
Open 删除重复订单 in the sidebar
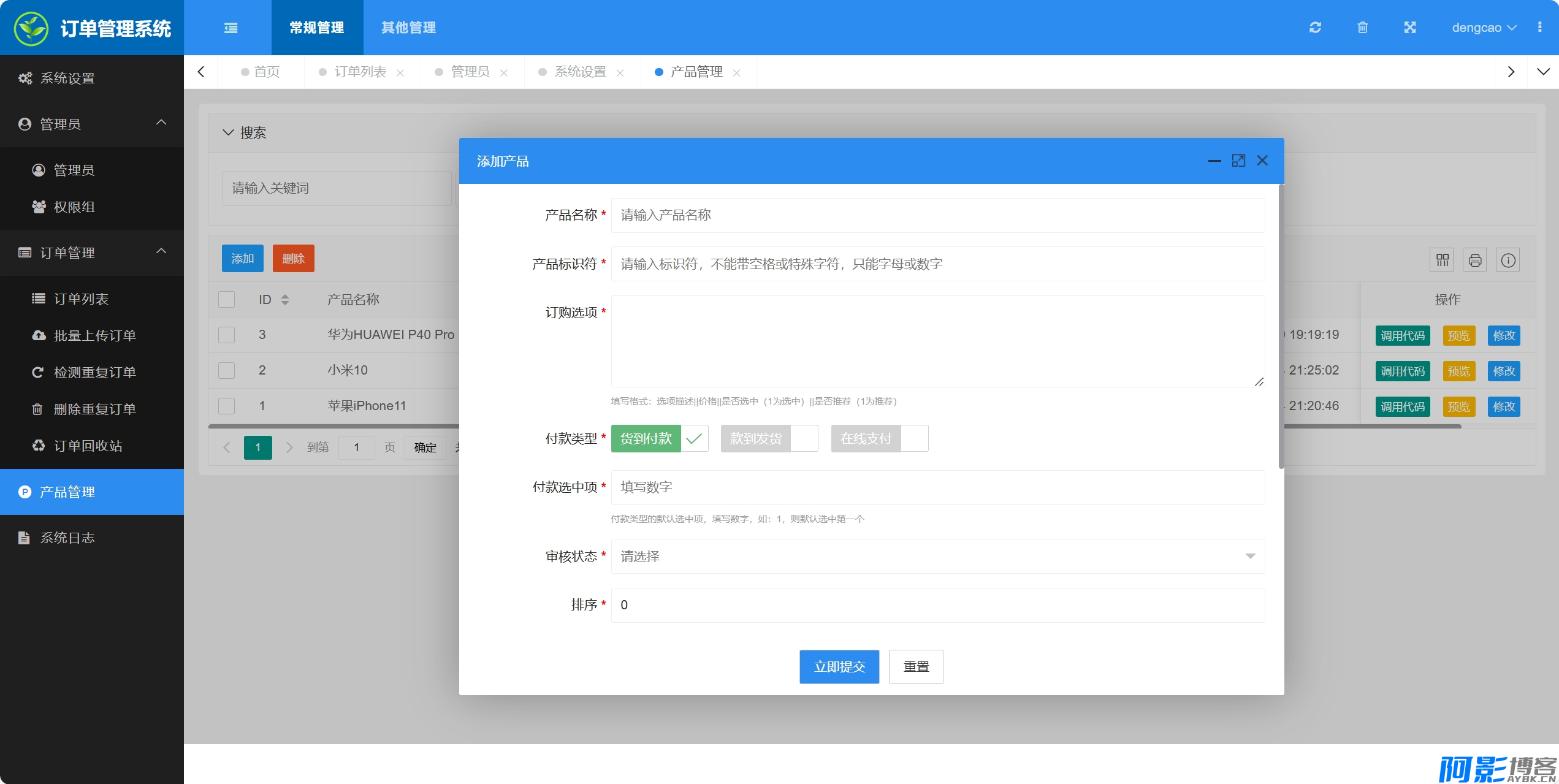(x=92, y=409)
